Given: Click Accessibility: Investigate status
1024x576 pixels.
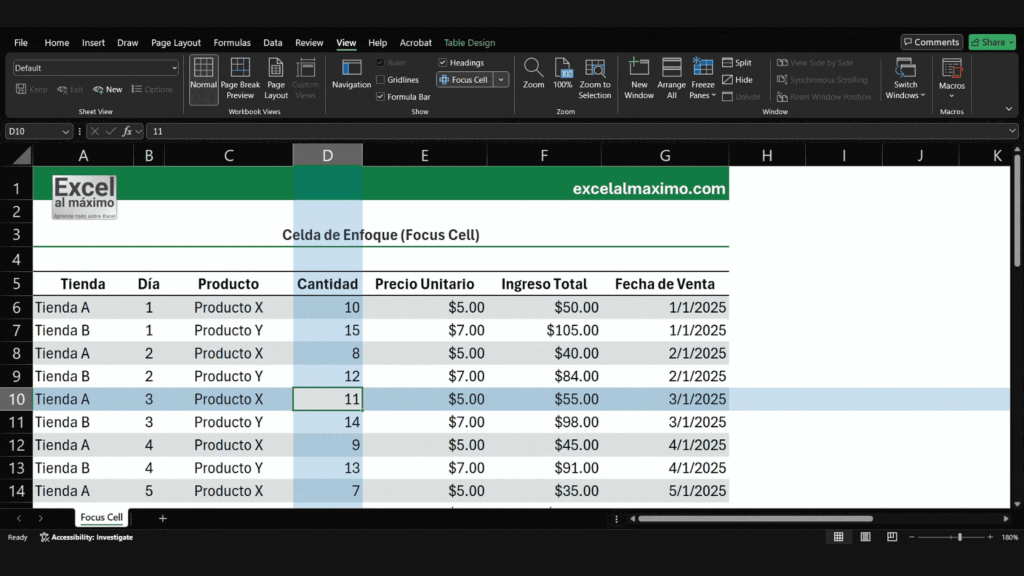Looking at the screenshot, I should (x=86, y=537).
